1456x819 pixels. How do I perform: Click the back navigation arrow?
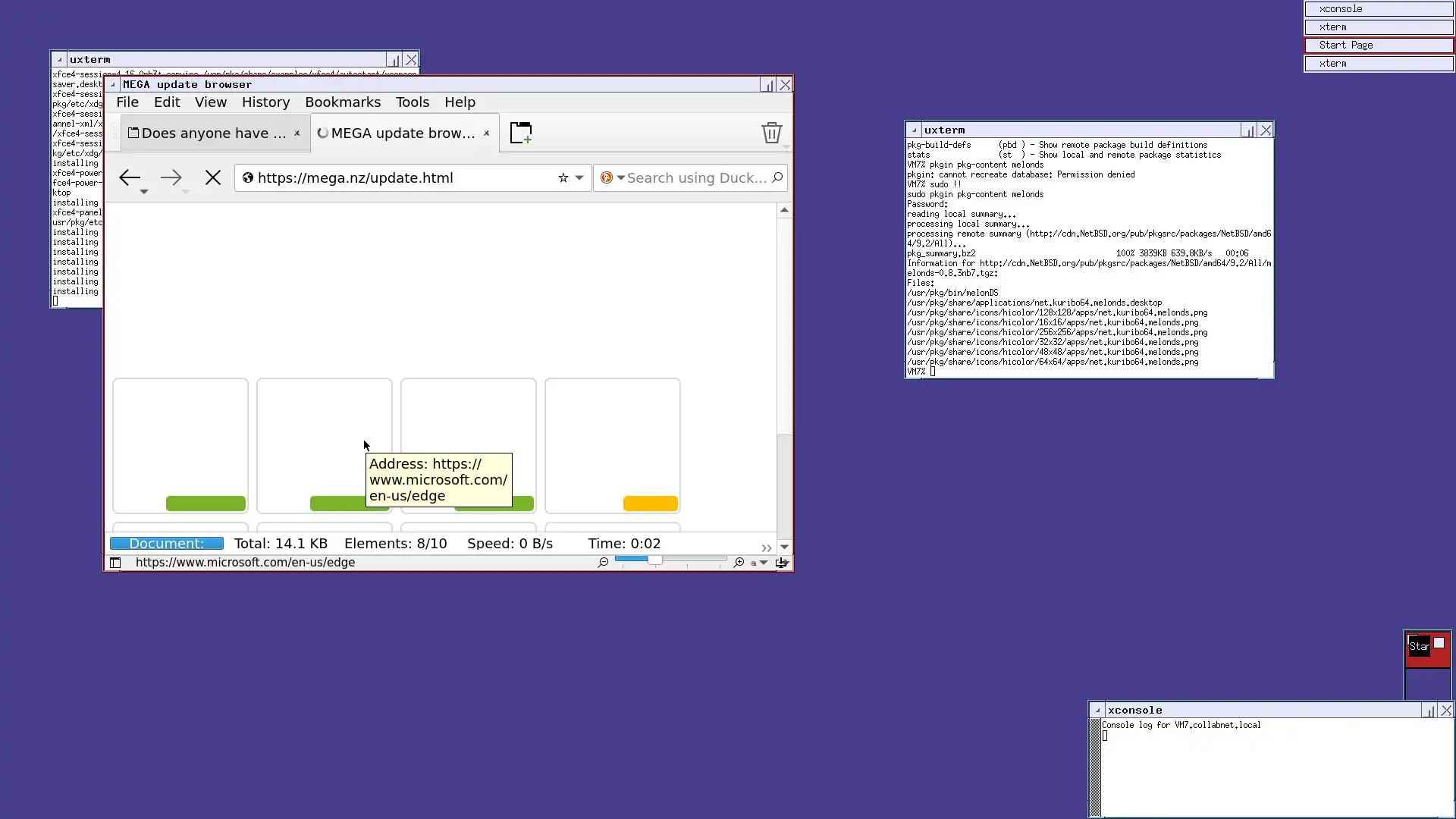[x=130, y=177]
